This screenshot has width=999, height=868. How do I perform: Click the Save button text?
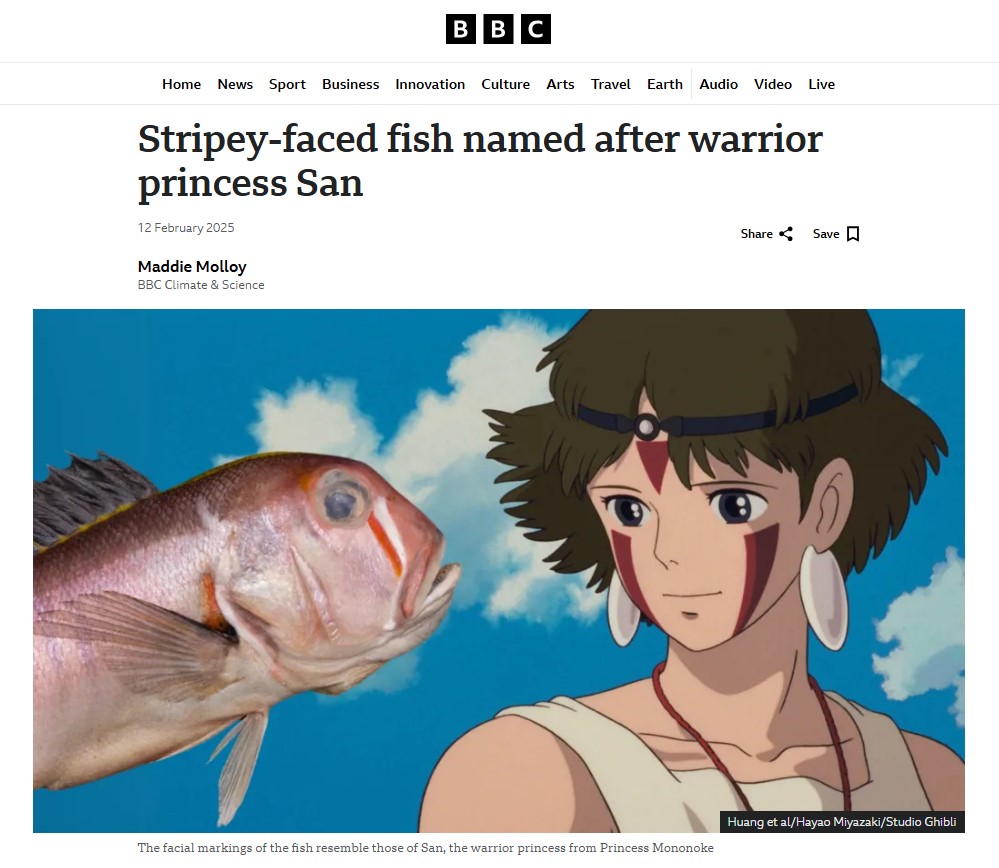[826, 234]
